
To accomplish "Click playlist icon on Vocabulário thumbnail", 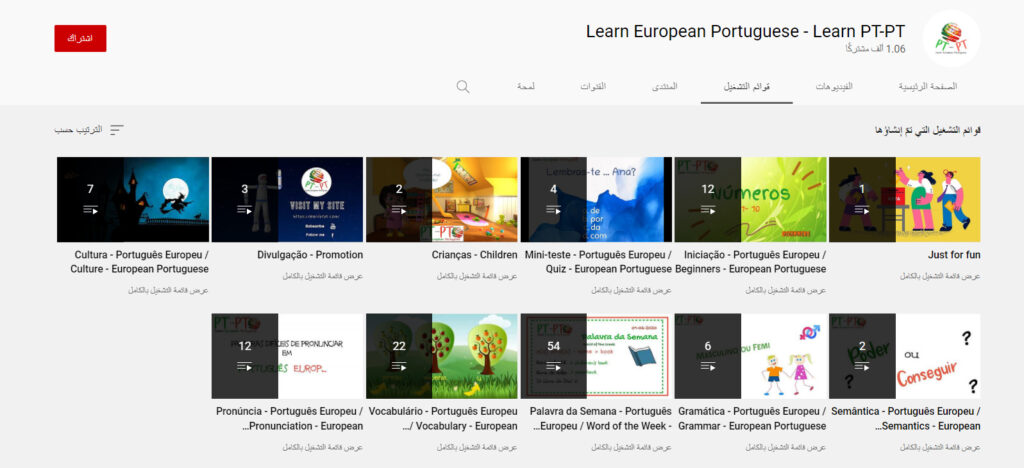I will pyautogui.click(x=399, y=366).
